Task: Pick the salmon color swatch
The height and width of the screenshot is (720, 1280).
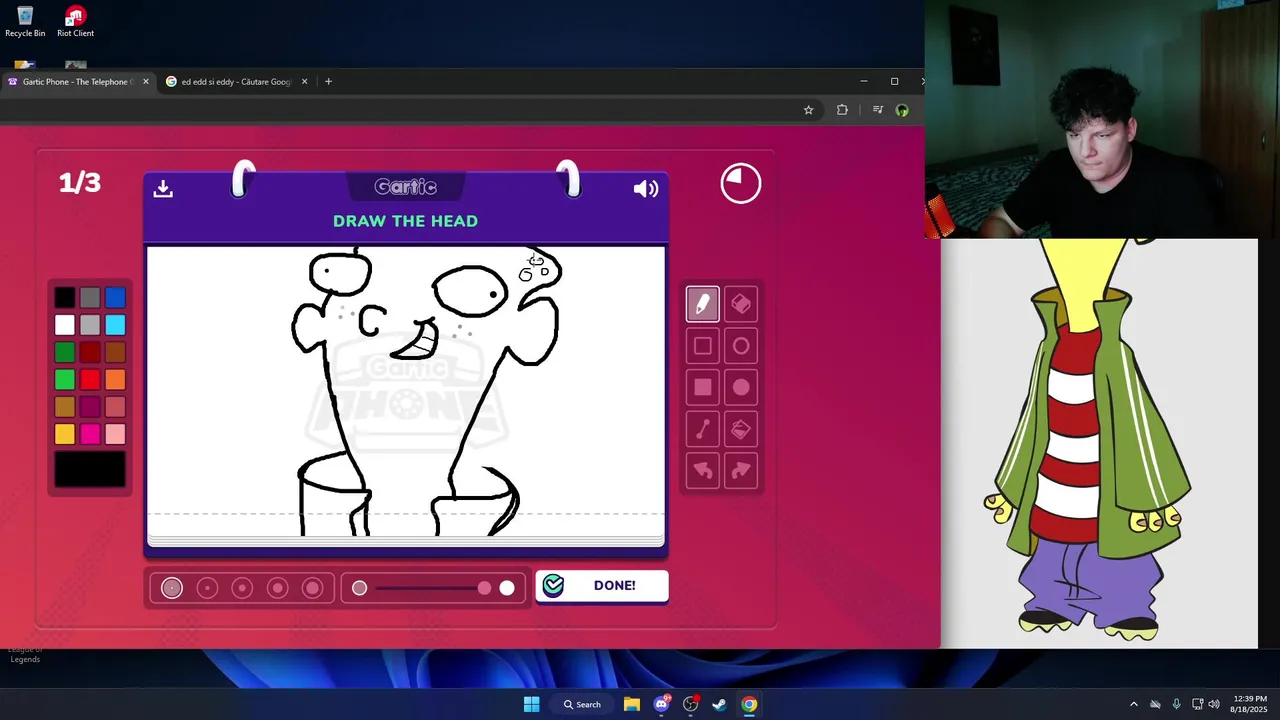Action: (x=115, y=407)
